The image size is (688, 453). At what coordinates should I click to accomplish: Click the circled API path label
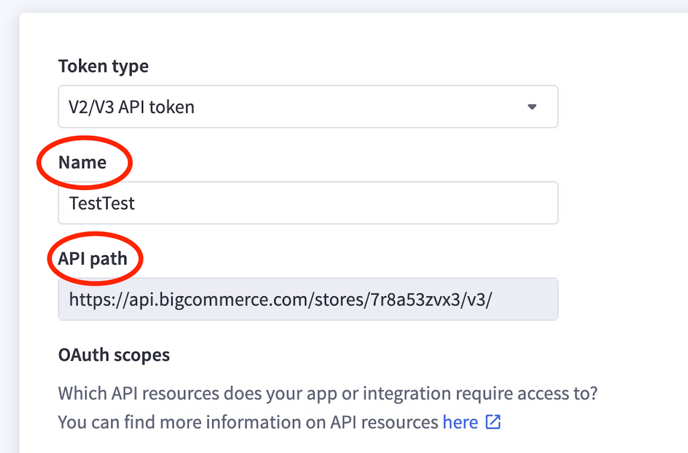tap(93, 259)
